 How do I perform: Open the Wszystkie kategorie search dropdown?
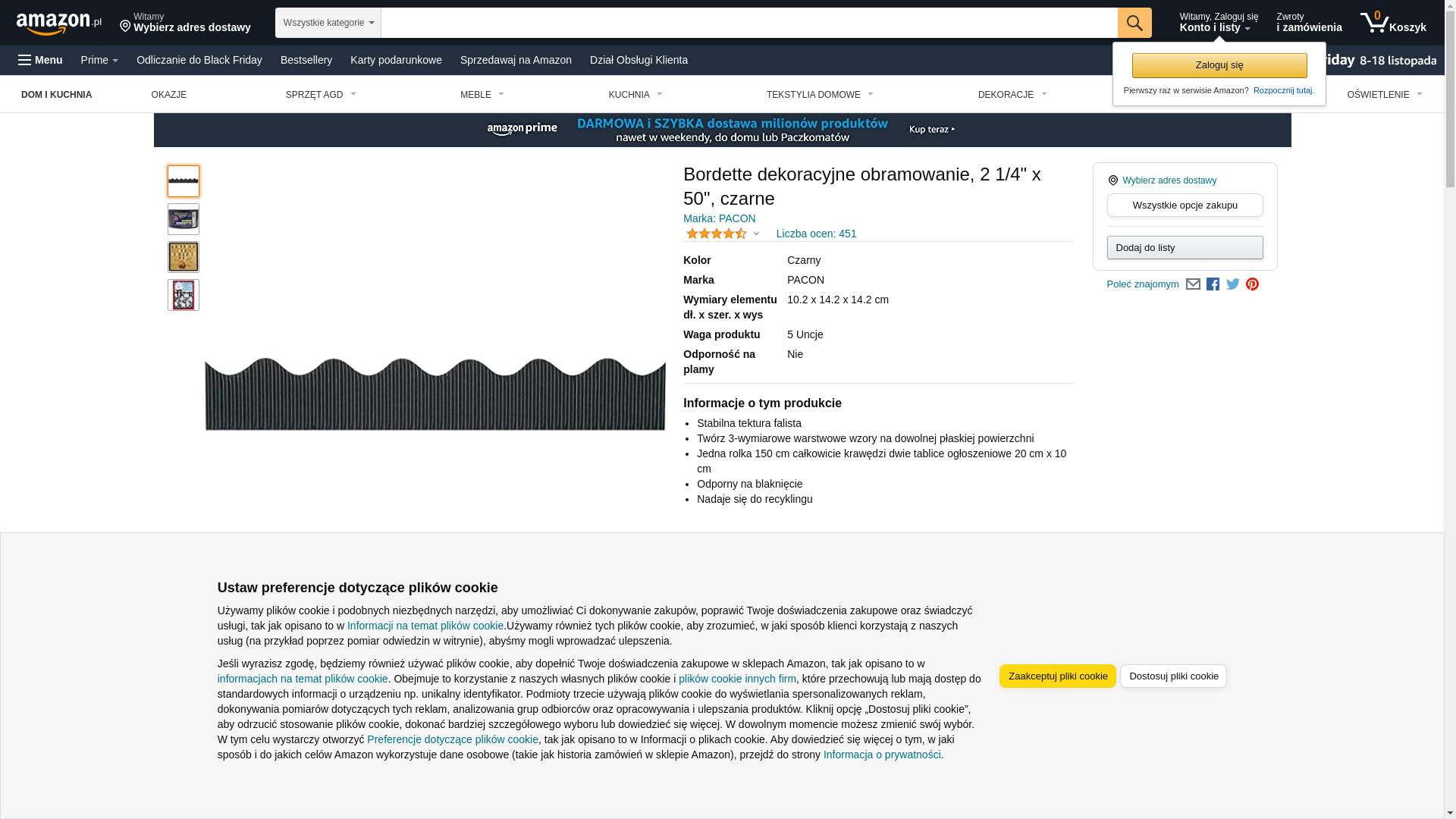[x=328, y=23]
